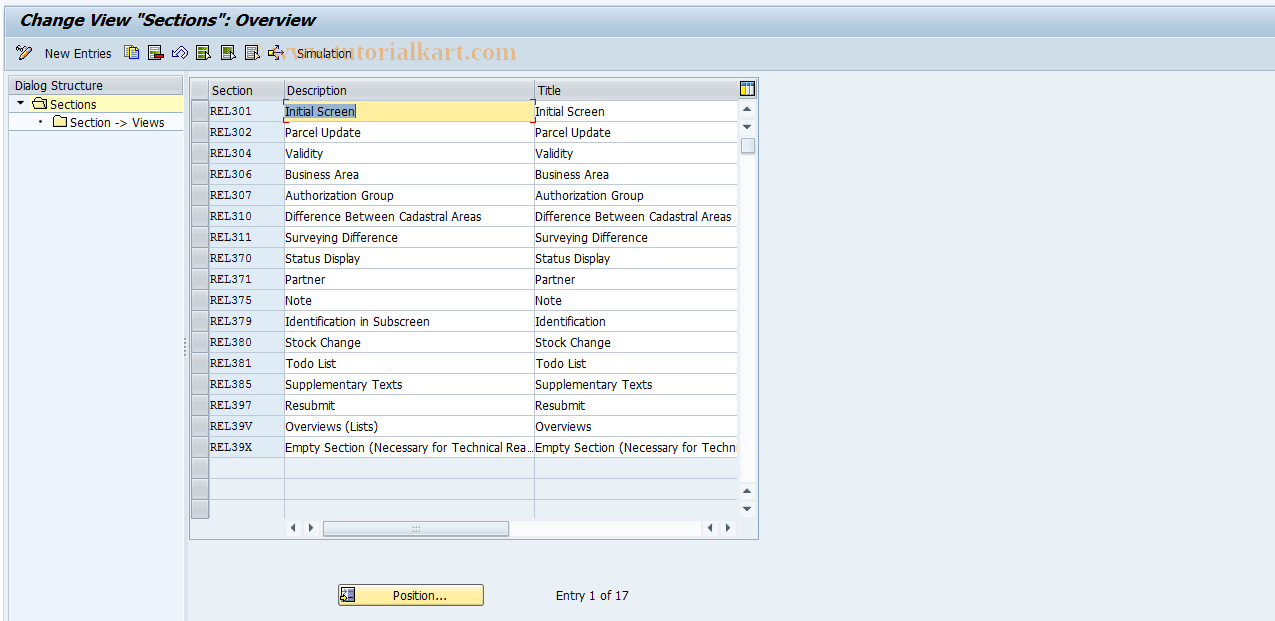Select the row marker for REL310

point(200,216)
